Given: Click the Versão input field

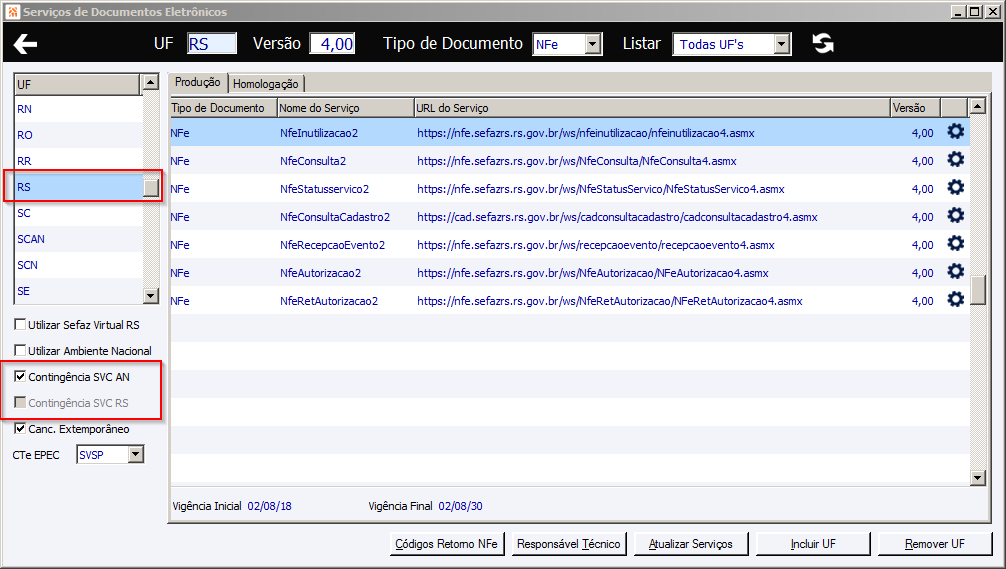Looking at the screenshot, I should pyautogui.click(x=332, y=44).
